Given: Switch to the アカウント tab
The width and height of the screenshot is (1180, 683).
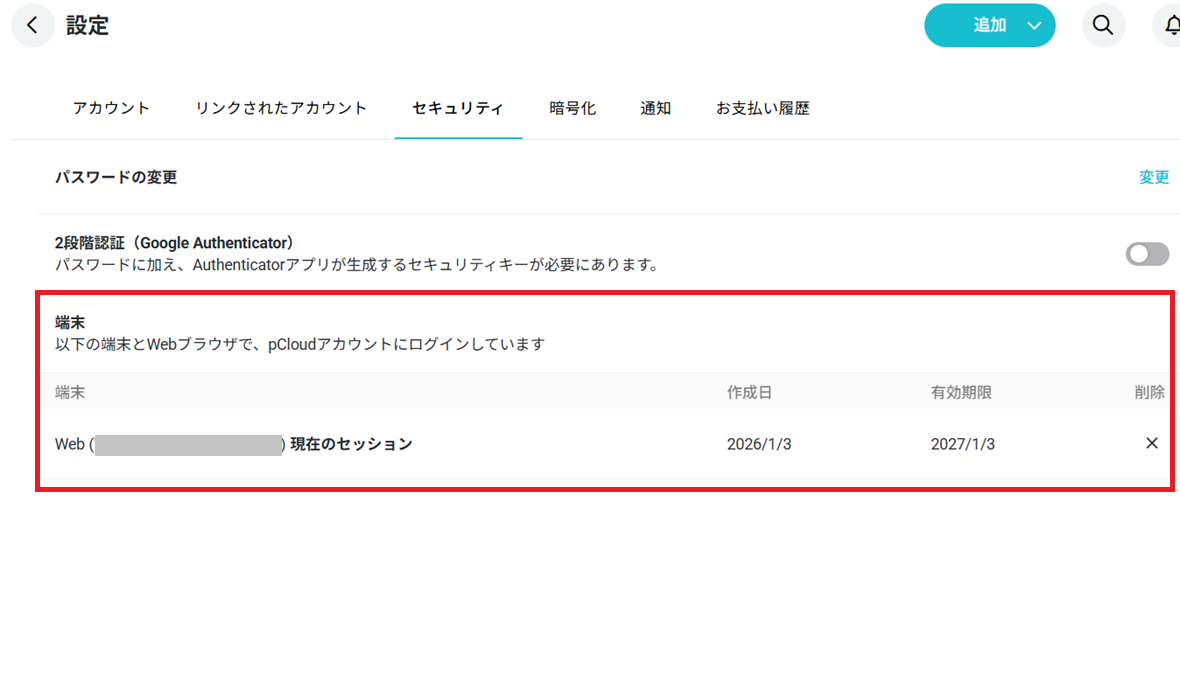Looking at the screenshot, I should coord(111,108).
